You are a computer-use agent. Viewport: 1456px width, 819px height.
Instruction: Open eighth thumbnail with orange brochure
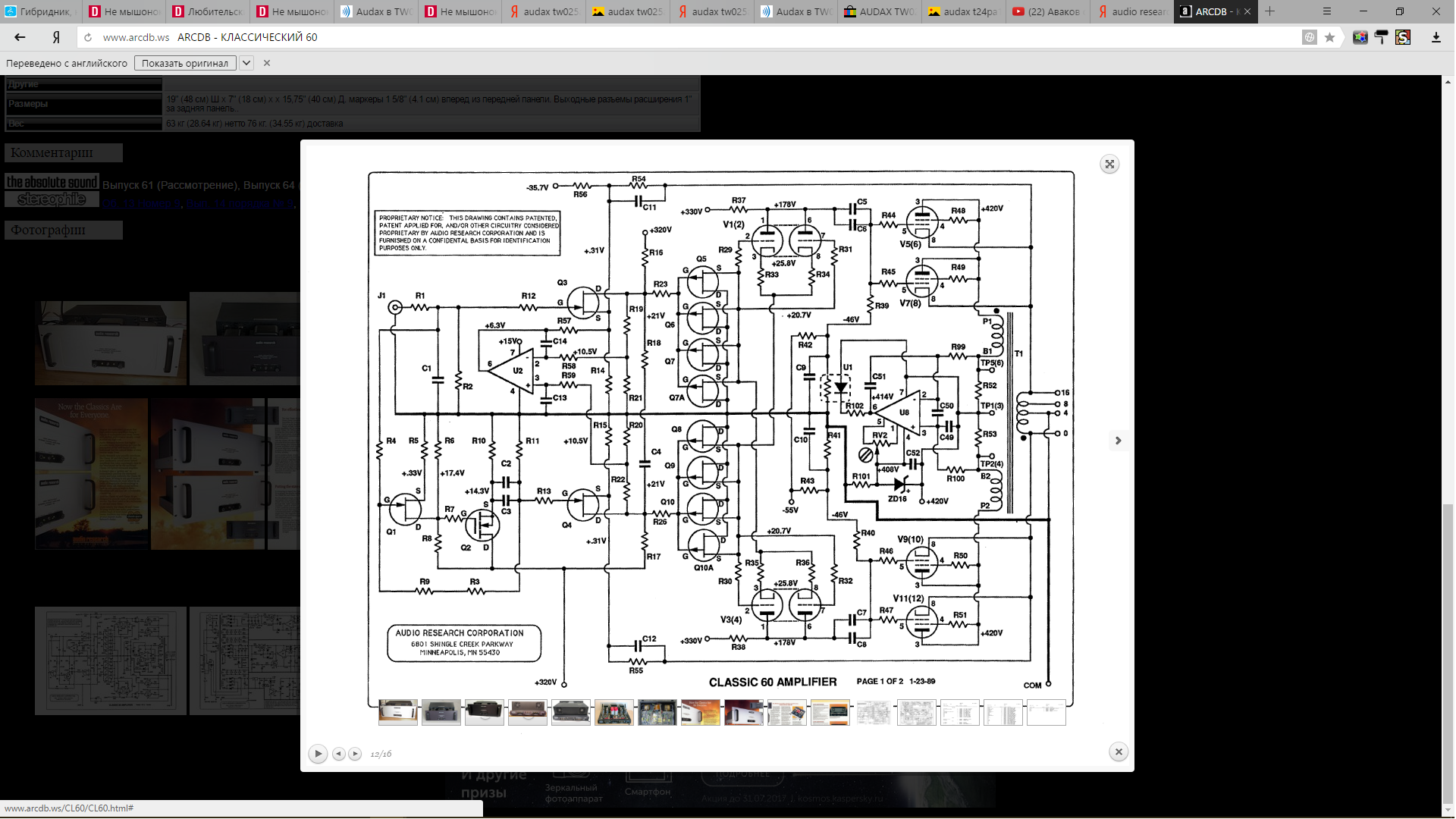point(701,713)
